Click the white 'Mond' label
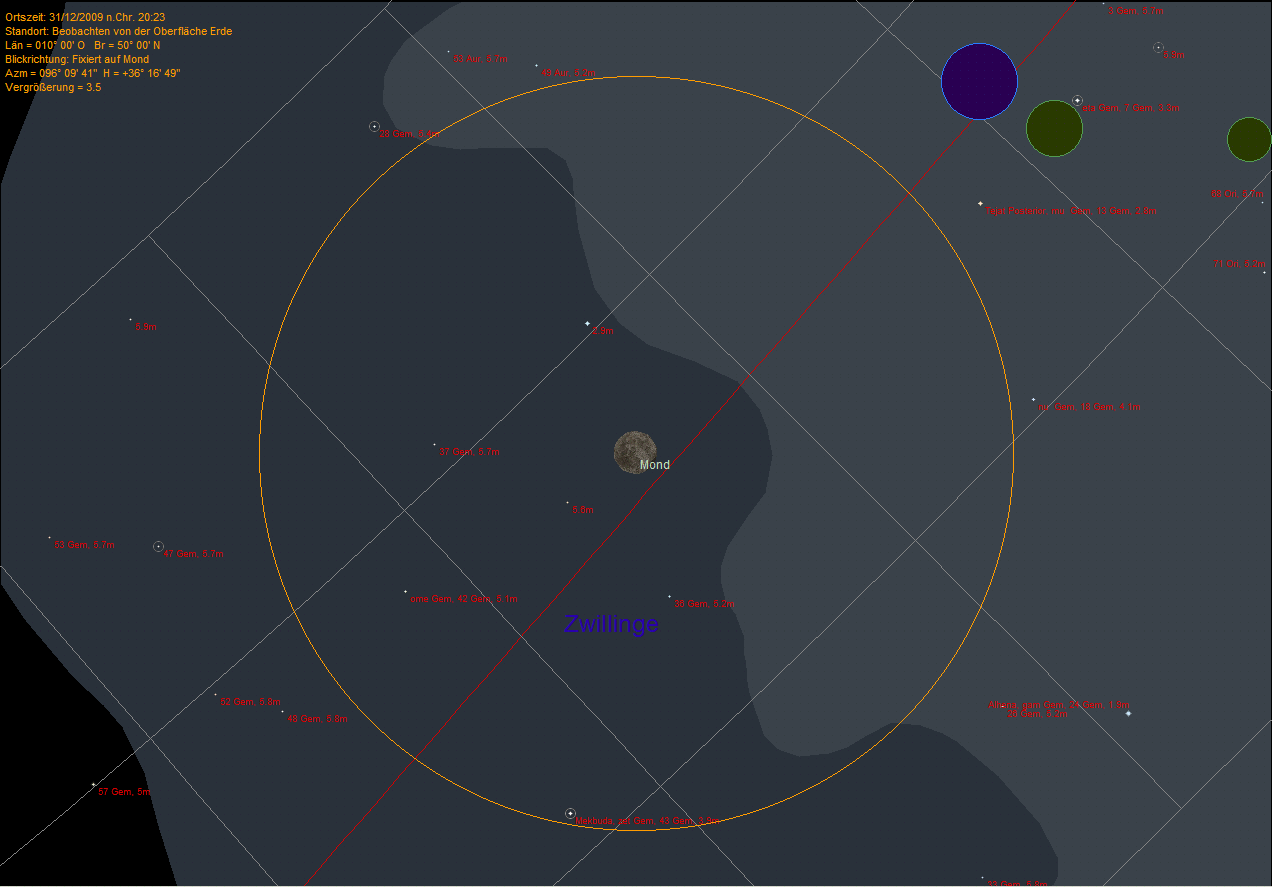The width and height of the screenshot is (1272, 887). (655, 465)
